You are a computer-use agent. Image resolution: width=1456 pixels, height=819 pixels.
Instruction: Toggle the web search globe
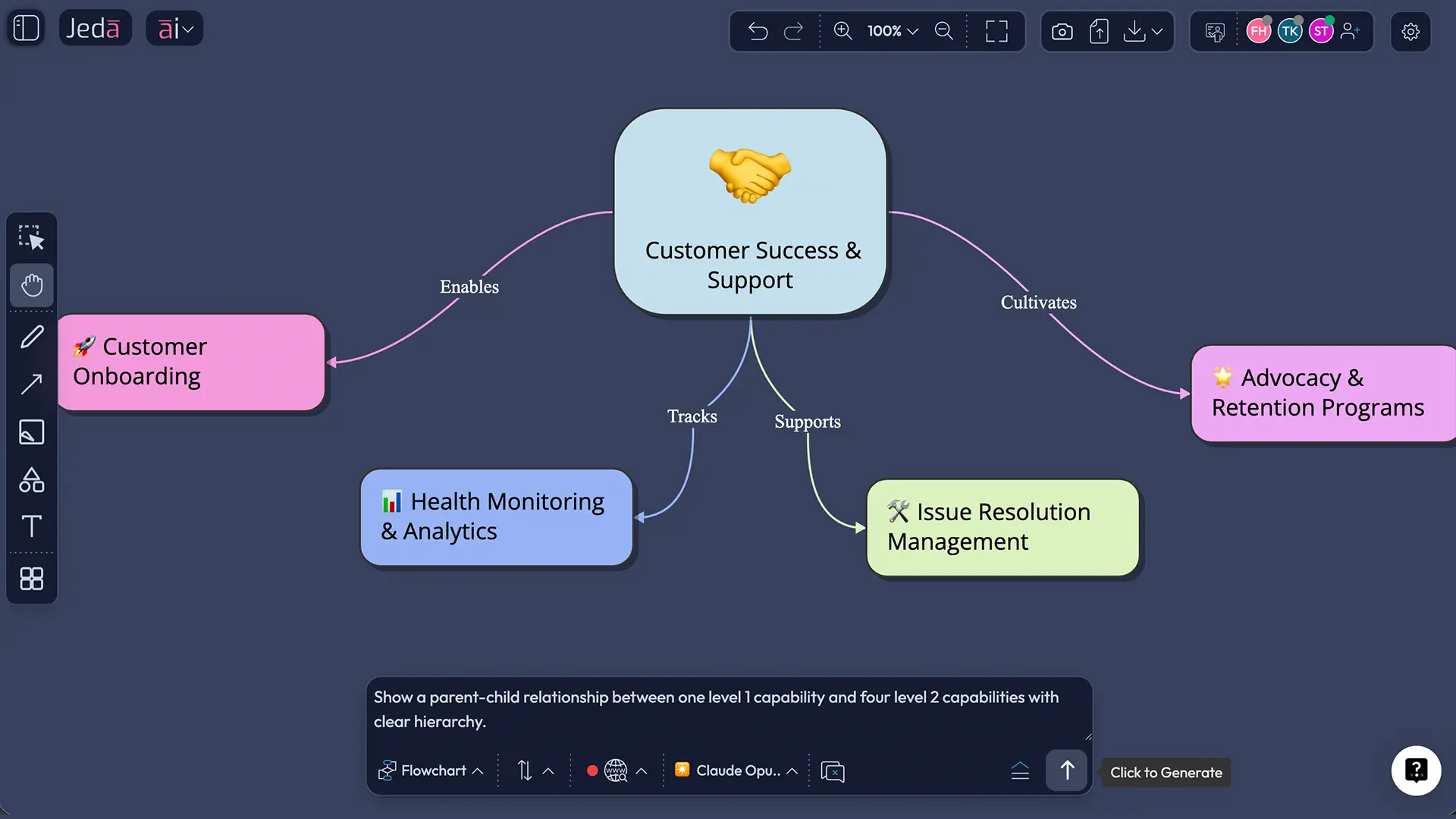(615, 770)
